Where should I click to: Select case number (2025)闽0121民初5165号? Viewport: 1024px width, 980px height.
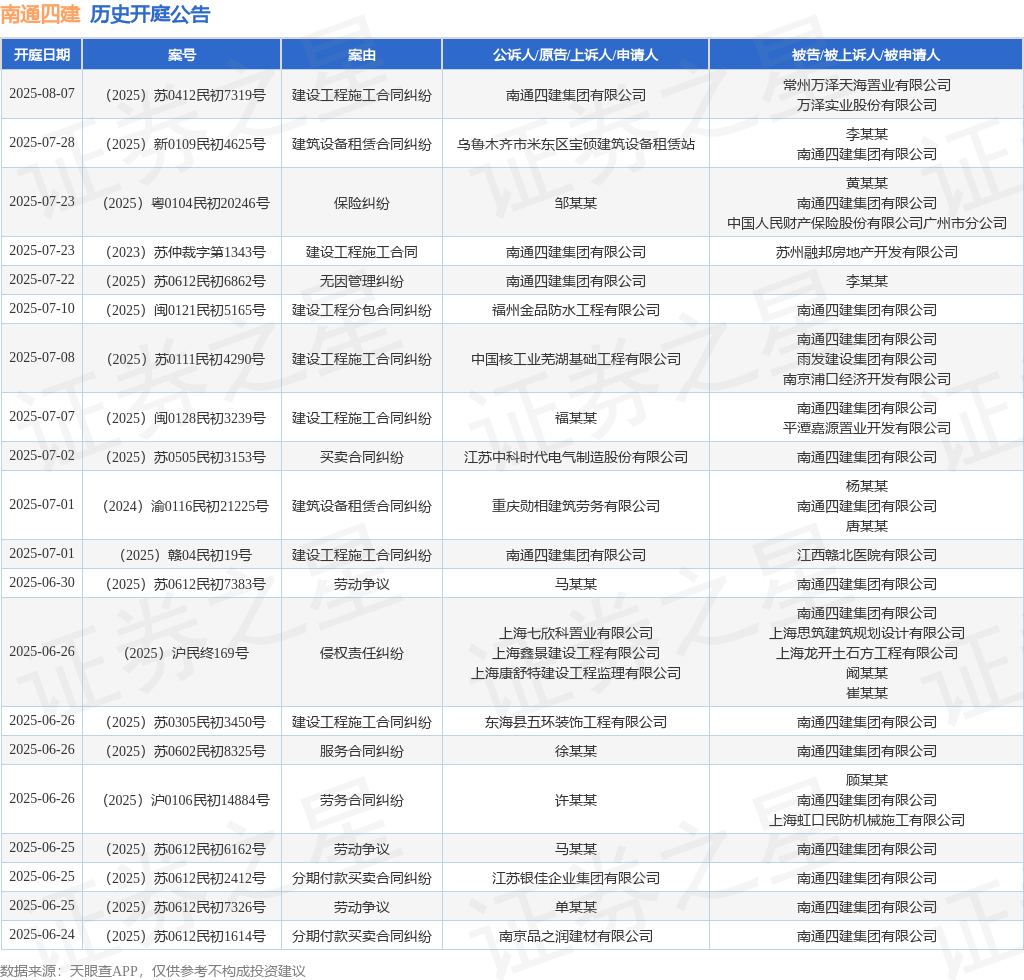pos(185,310)
